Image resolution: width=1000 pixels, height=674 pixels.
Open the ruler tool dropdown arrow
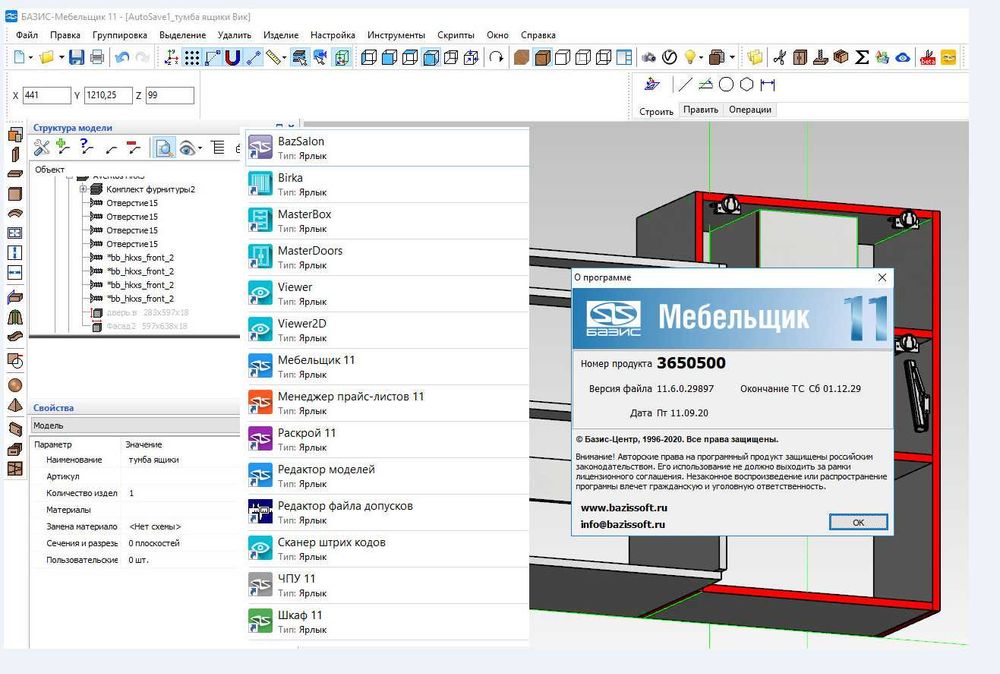(285, 57)
